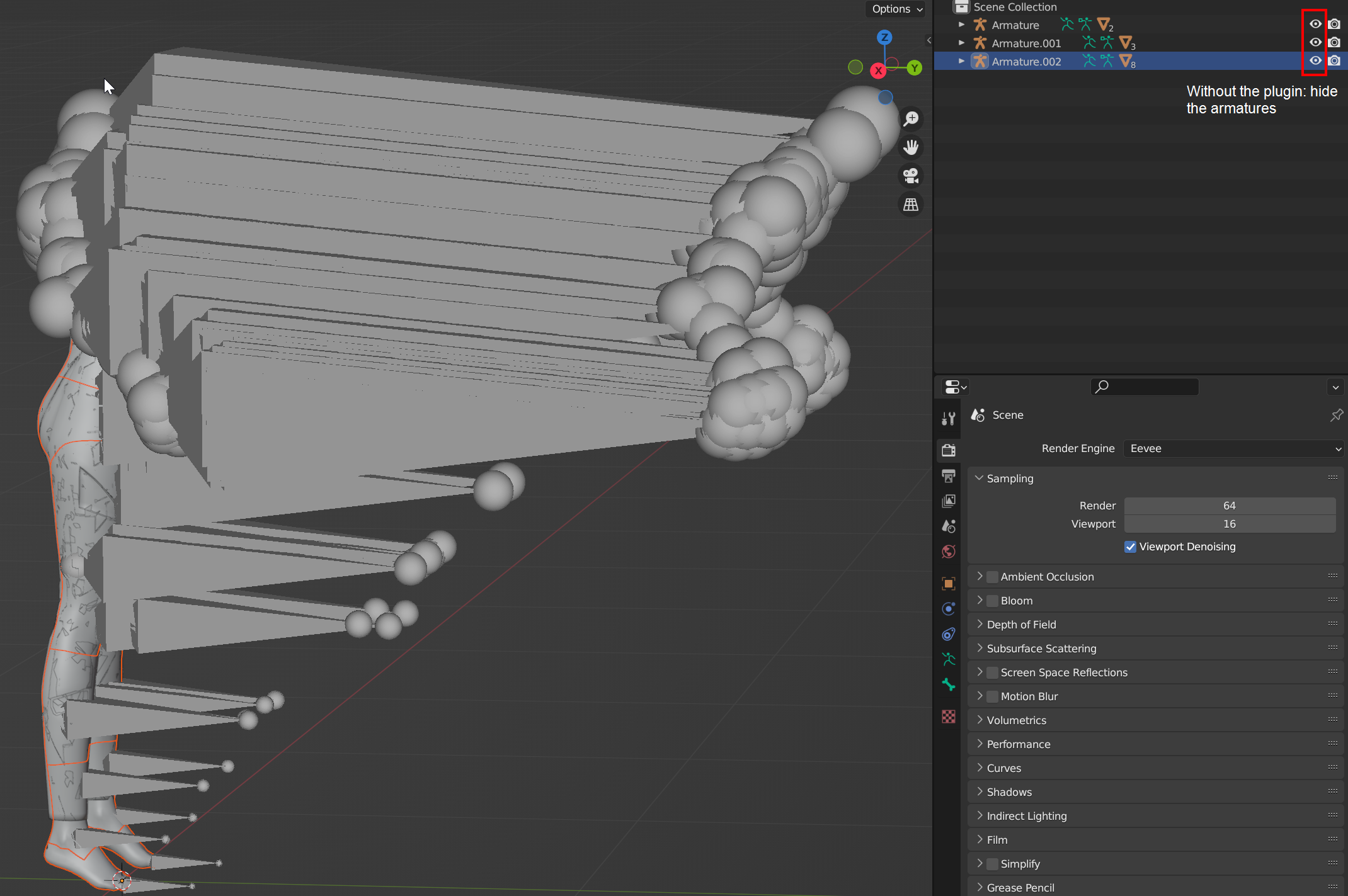Open the Tool properties tab
1348x896 pixels.
[949, 419]
